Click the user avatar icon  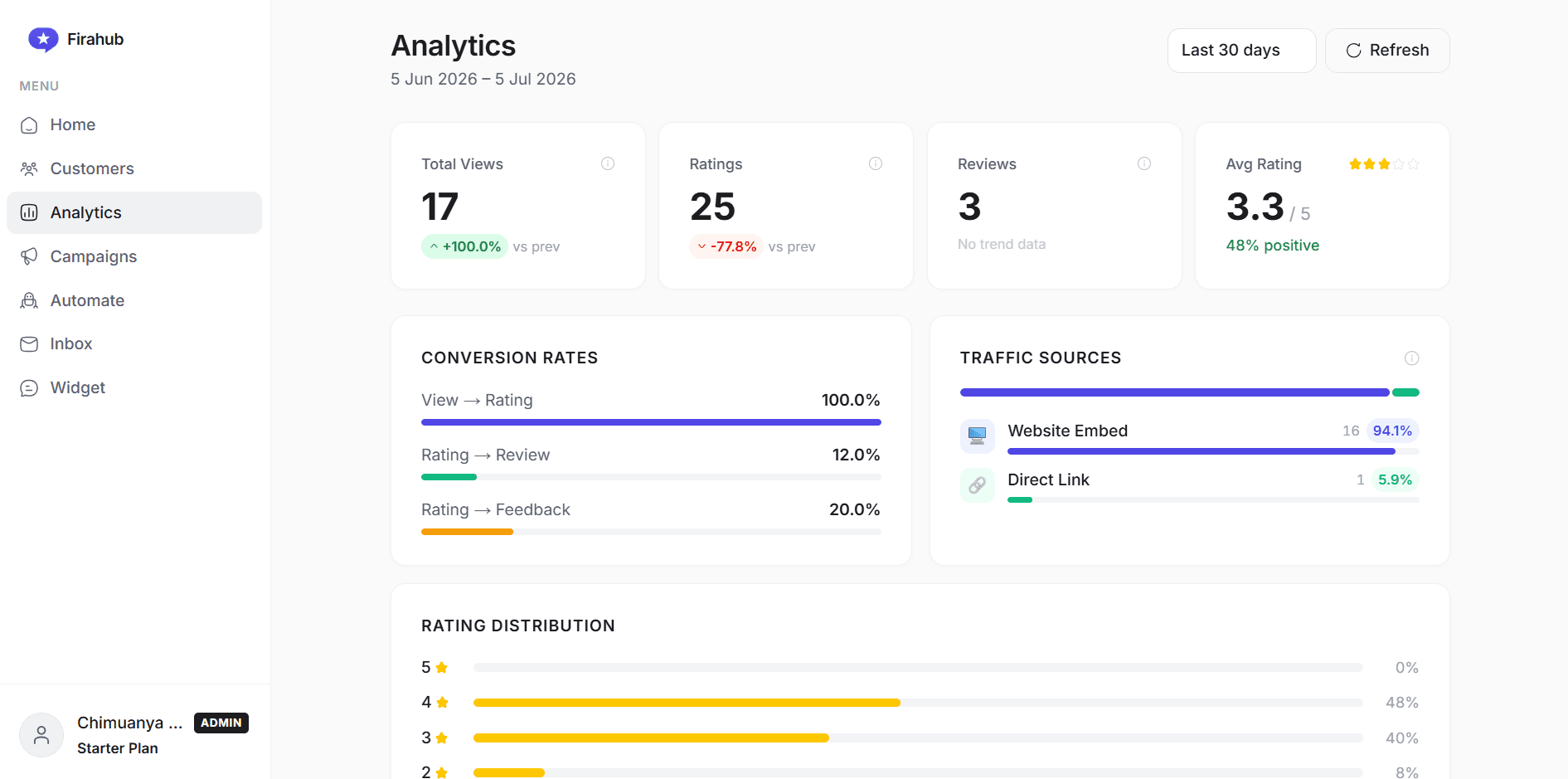tap(41, 735)
